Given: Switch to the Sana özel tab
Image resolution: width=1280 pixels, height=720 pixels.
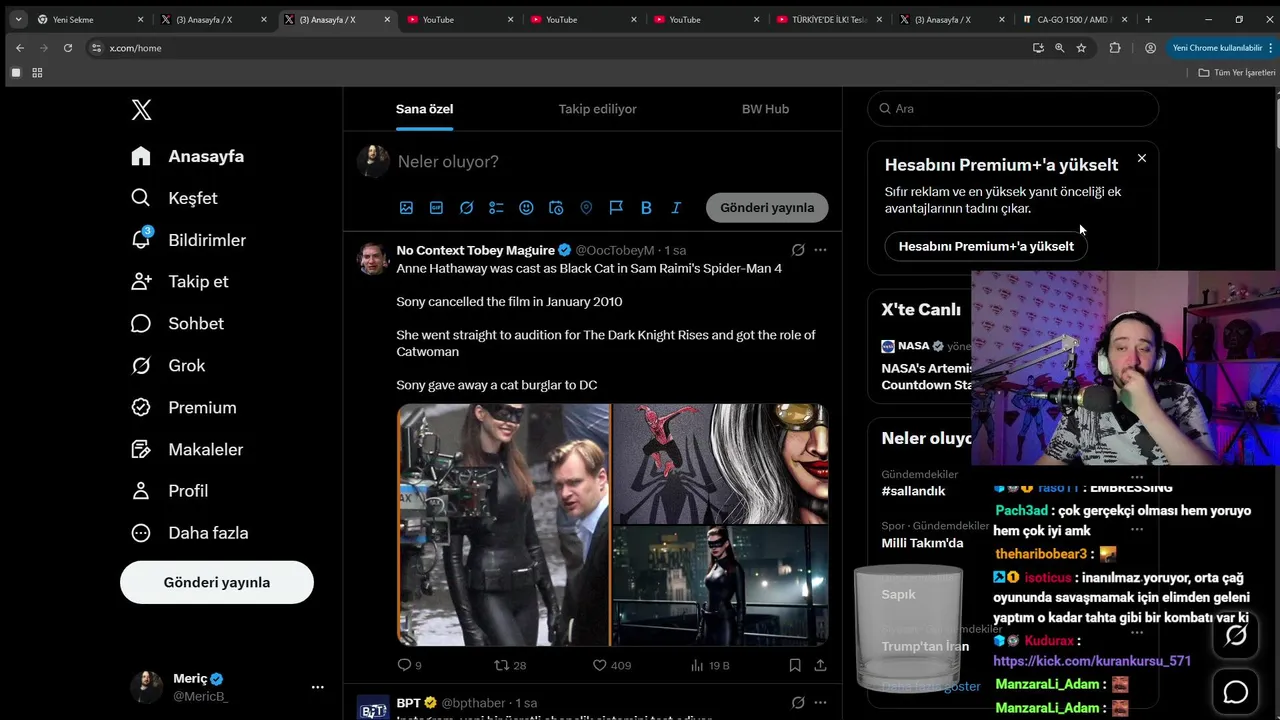Looking at the screenshot, I should 424,109.
